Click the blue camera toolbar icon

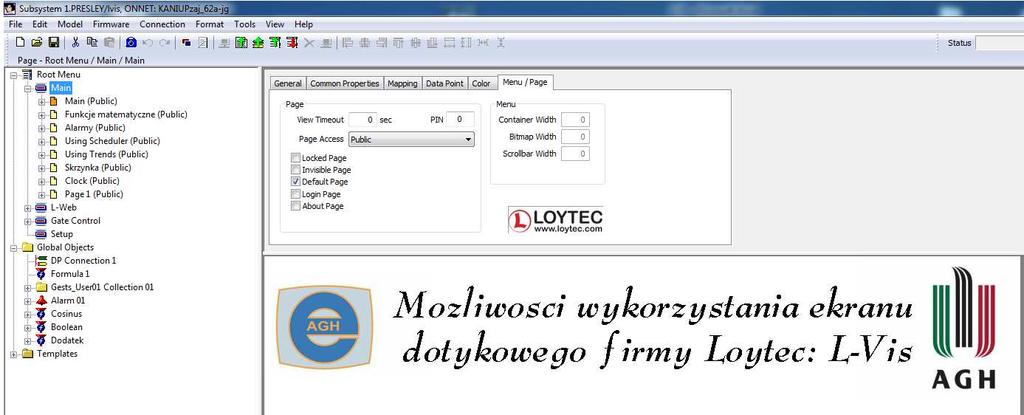point(131,42)
